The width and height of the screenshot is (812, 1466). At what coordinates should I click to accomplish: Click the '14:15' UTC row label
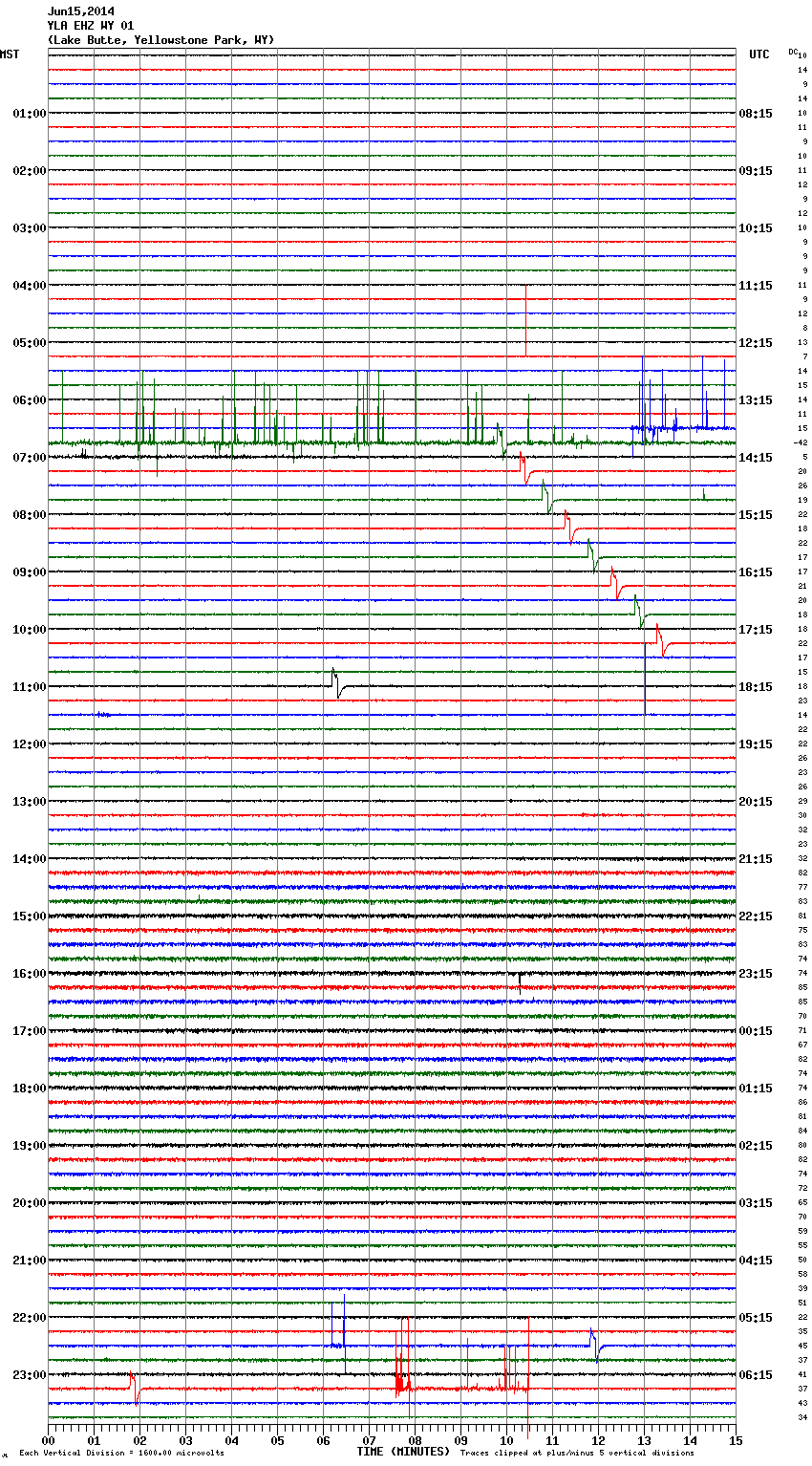point(756,458)
